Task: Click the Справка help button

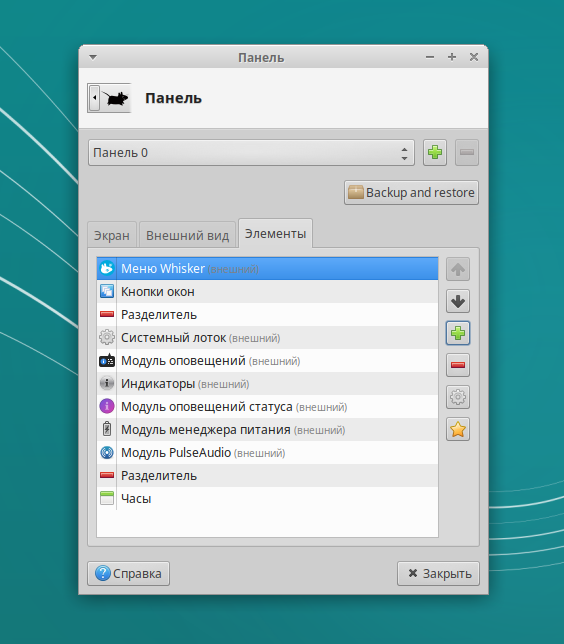Action: (x=128, y=573)
